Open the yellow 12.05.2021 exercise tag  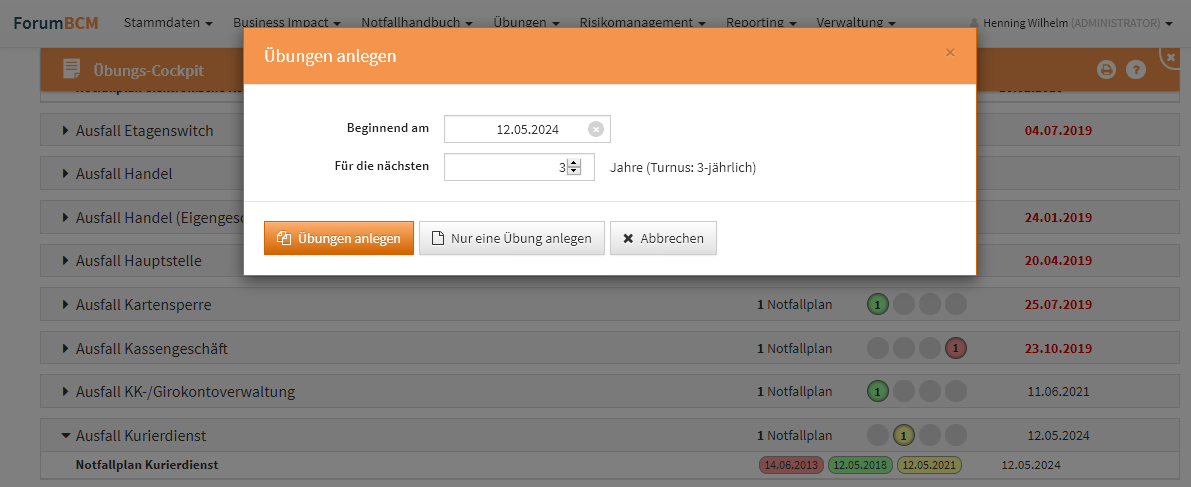pyautogui.click(x=929, y=465)
